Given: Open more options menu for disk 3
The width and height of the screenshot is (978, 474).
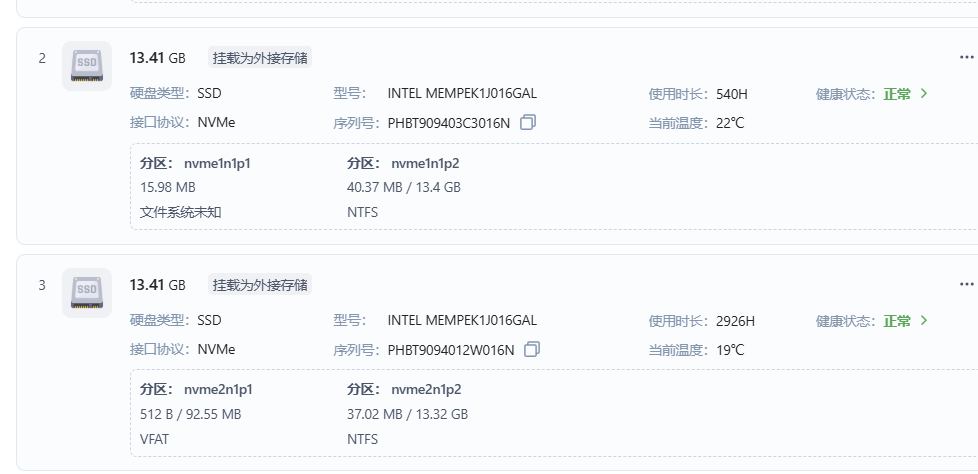Looking at the screenshot, I should click(x=965, y=285).
